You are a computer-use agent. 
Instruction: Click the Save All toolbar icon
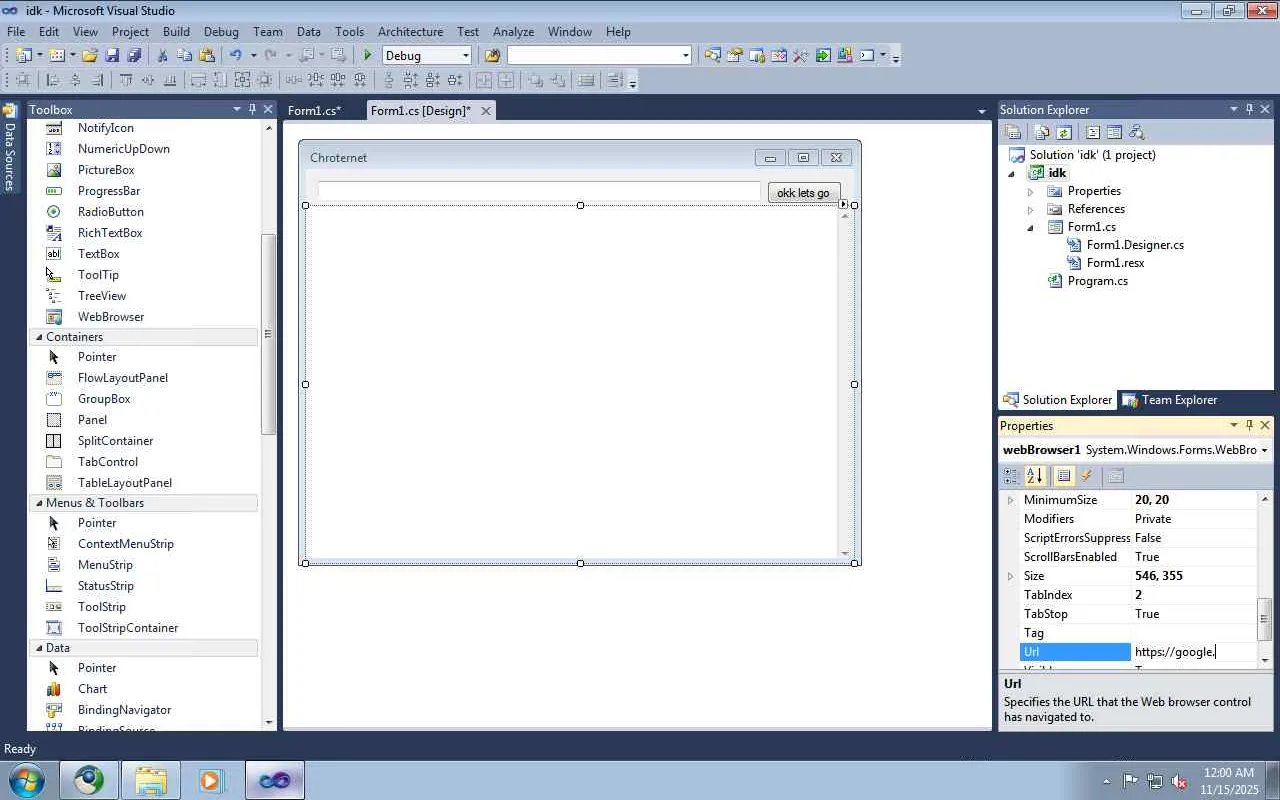pos(134,56)
